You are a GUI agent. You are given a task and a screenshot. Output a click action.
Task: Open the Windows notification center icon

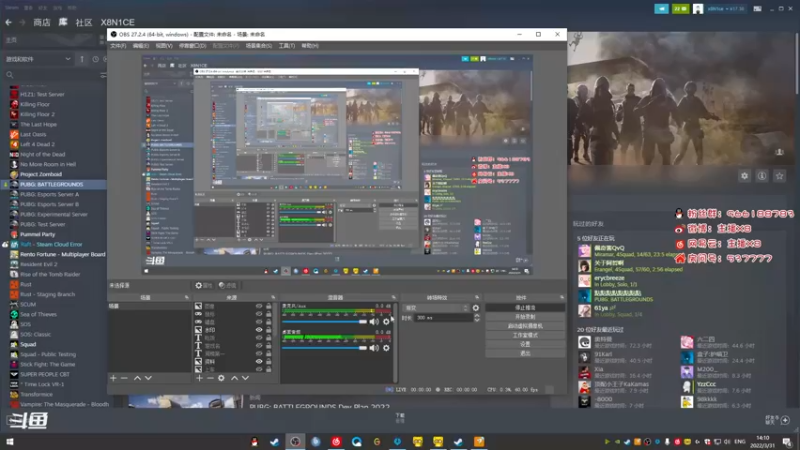pyautogui.click(x=787, y=442)
